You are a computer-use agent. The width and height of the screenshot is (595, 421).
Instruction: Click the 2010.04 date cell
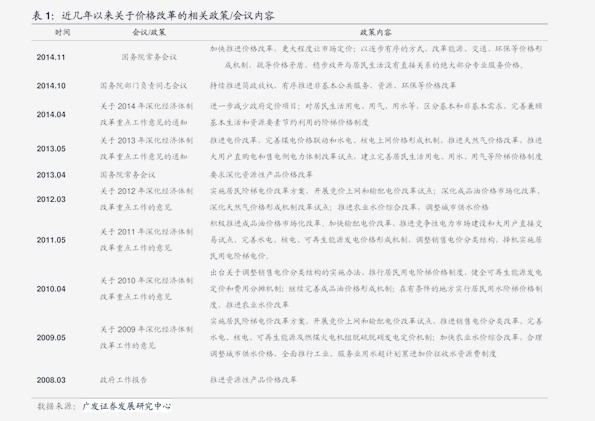click(x=51, y=289)
